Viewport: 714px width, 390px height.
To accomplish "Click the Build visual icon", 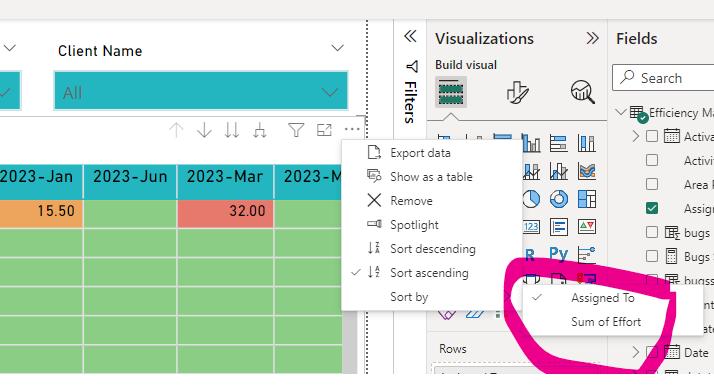I will tap(451, 92).
